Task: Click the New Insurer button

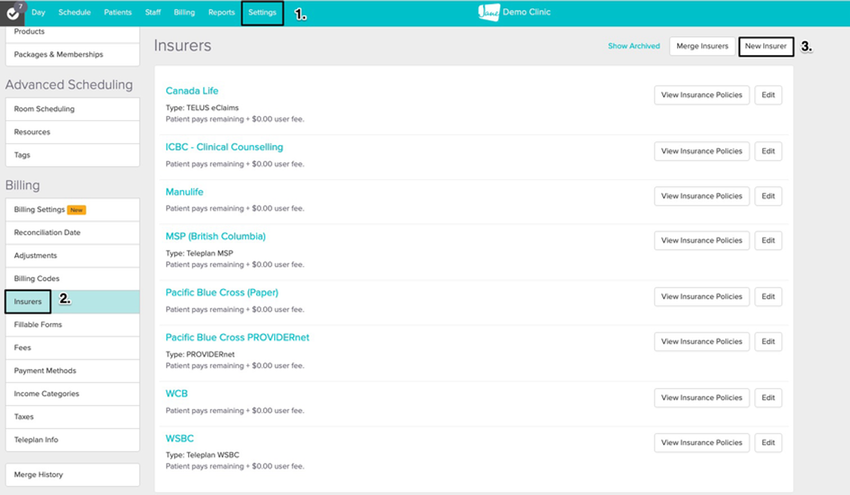Action: 765,46
